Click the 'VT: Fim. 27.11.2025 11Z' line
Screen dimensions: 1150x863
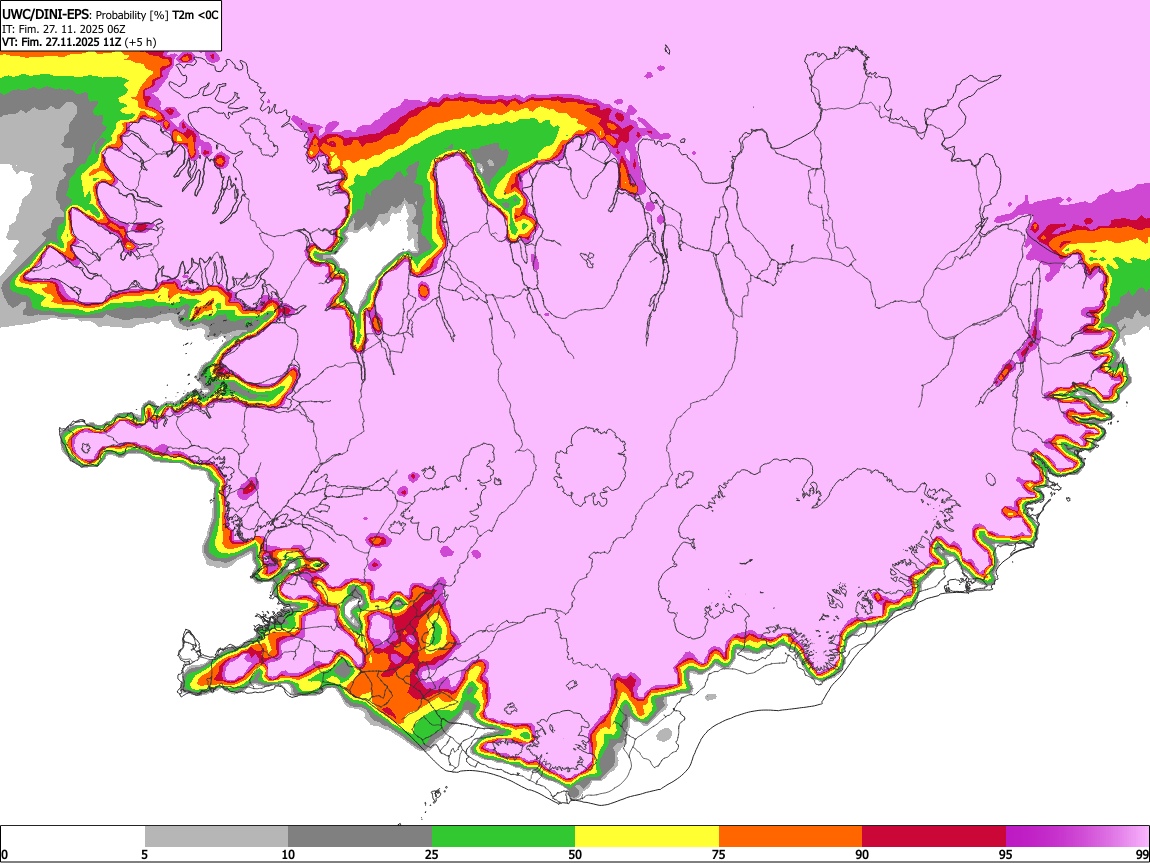(60, 43)
